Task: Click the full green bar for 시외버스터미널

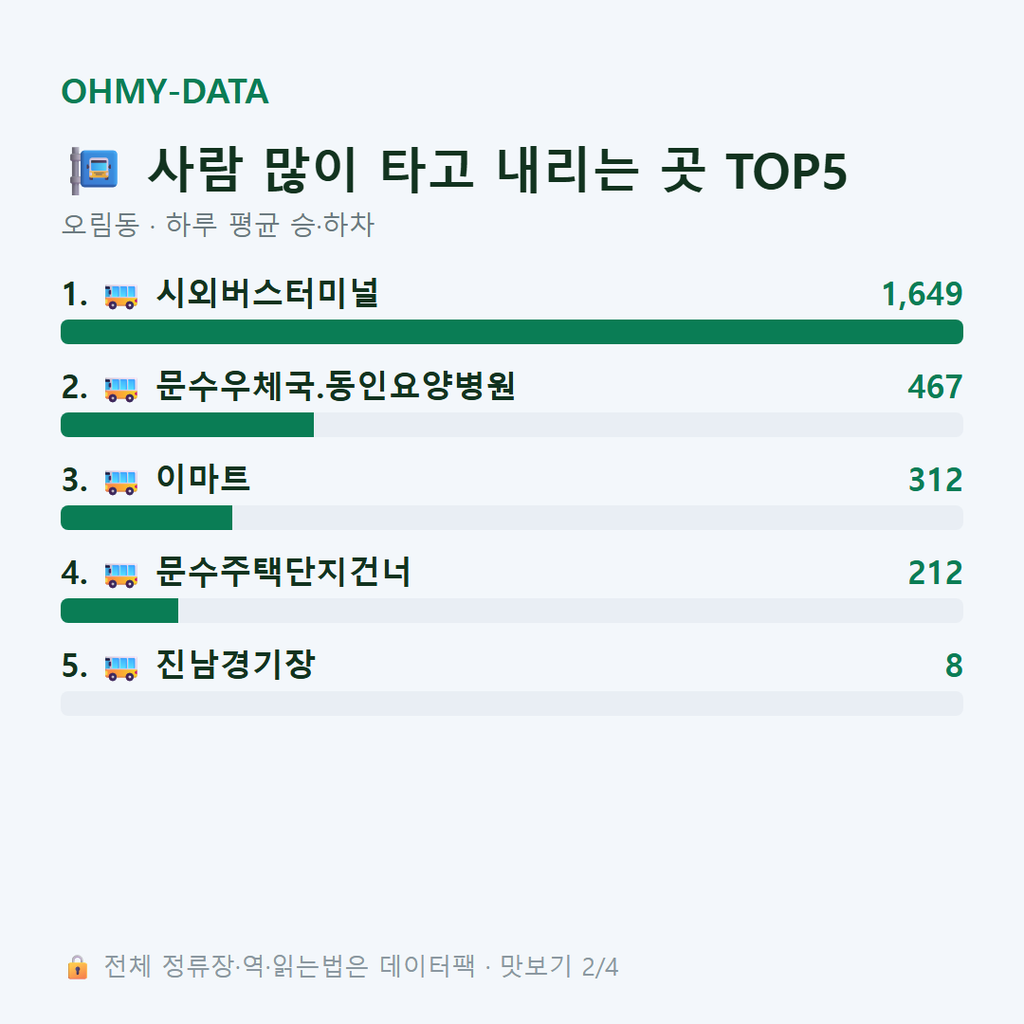Action: coord(512,332)
